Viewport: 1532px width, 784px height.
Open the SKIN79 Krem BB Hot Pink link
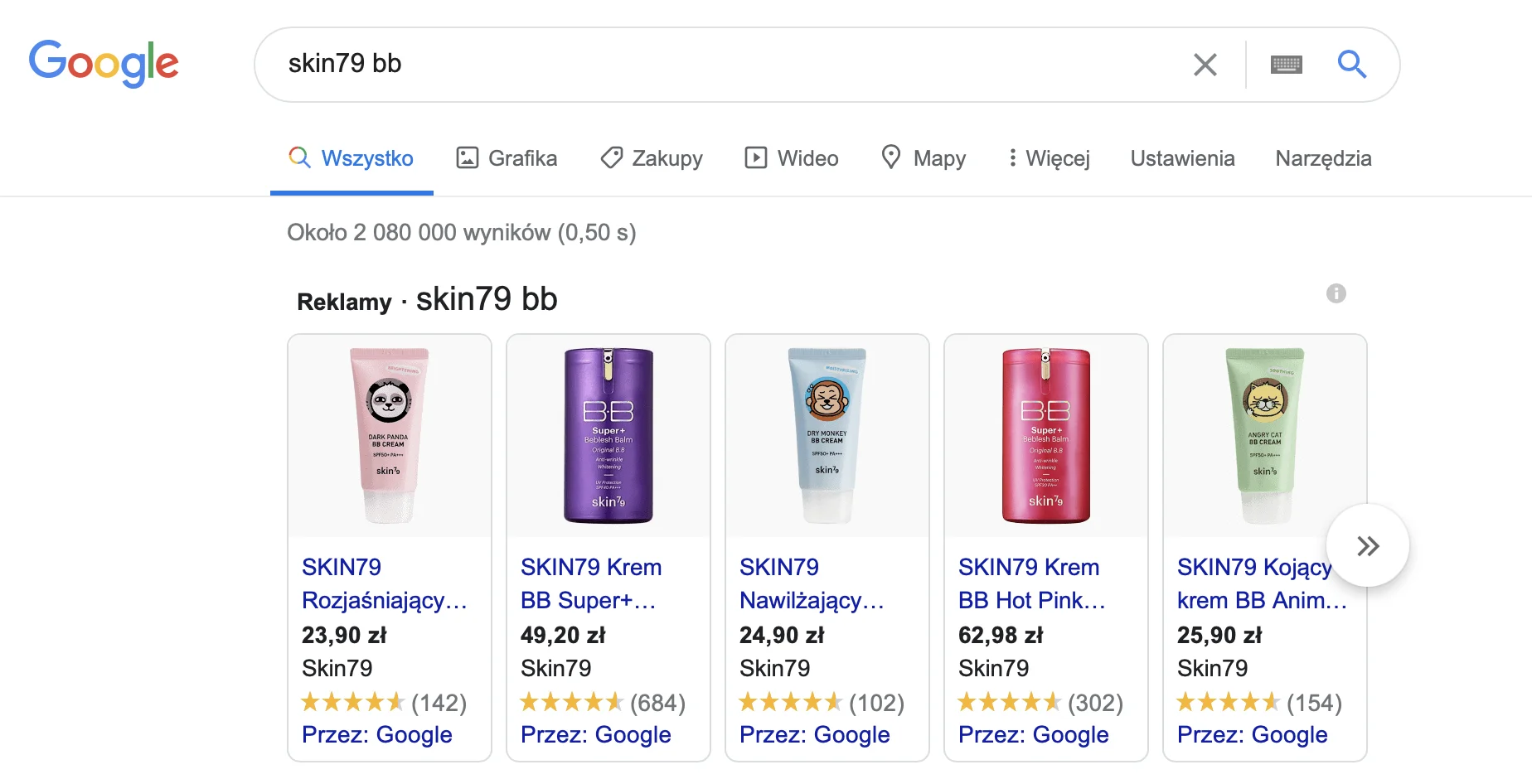pyautogui.click(x=1031, y=583)
